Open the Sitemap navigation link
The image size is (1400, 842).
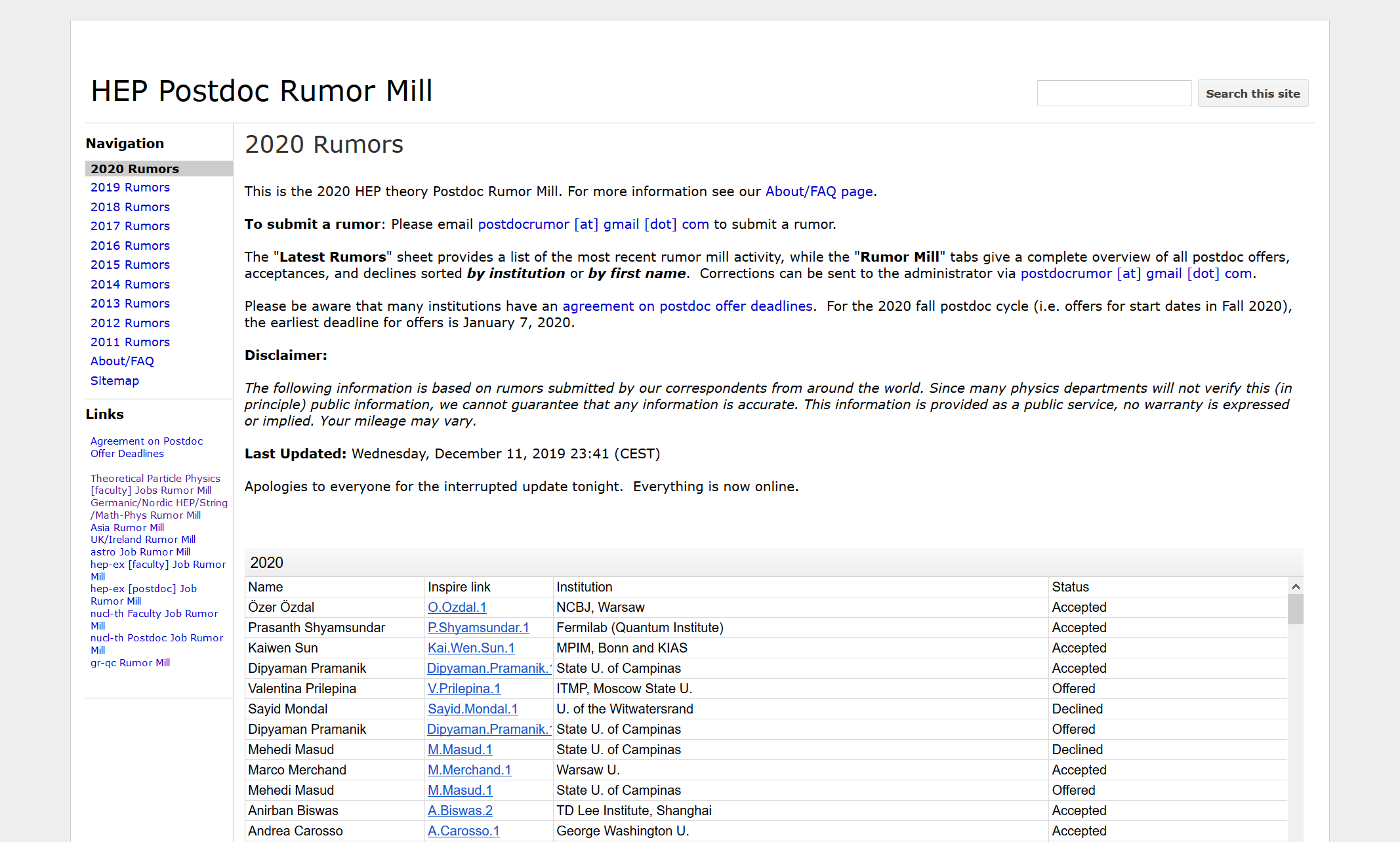click(x=115, y=380)
